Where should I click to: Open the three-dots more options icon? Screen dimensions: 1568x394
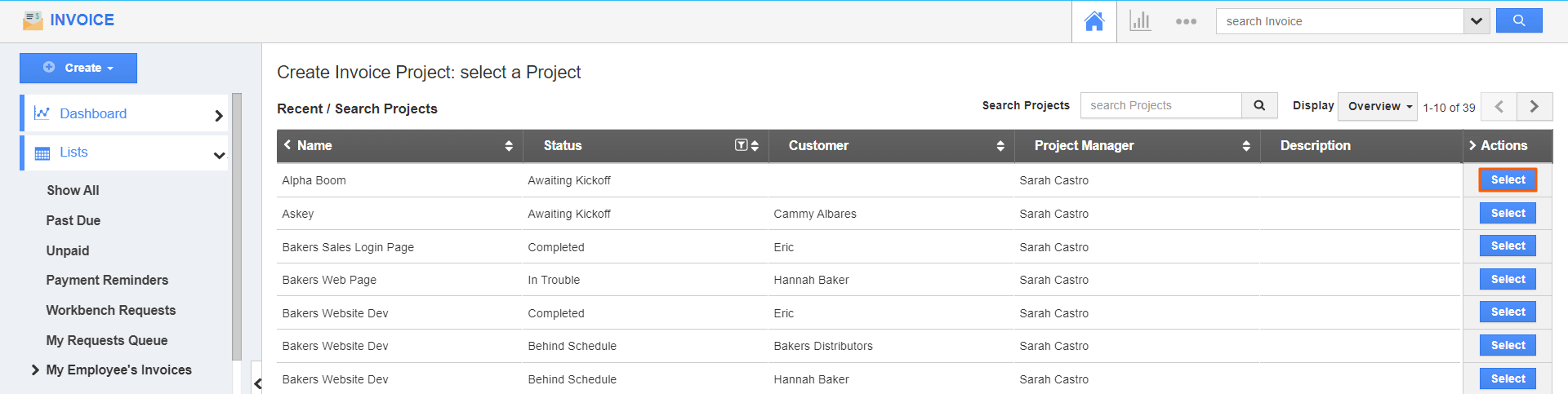pyautogui.click(x=1186, y=21)
